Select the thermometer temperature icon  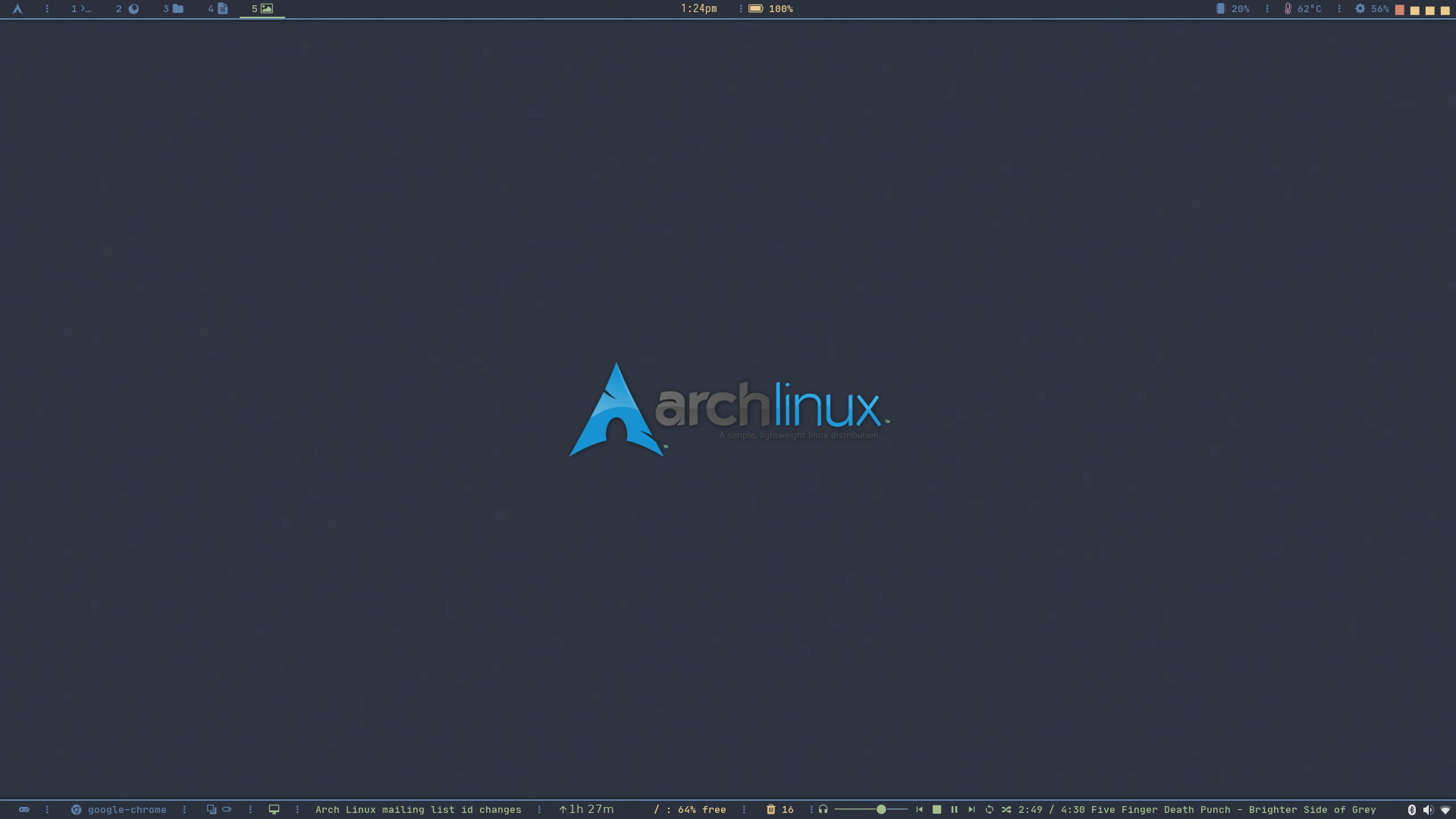point(1287,9)
